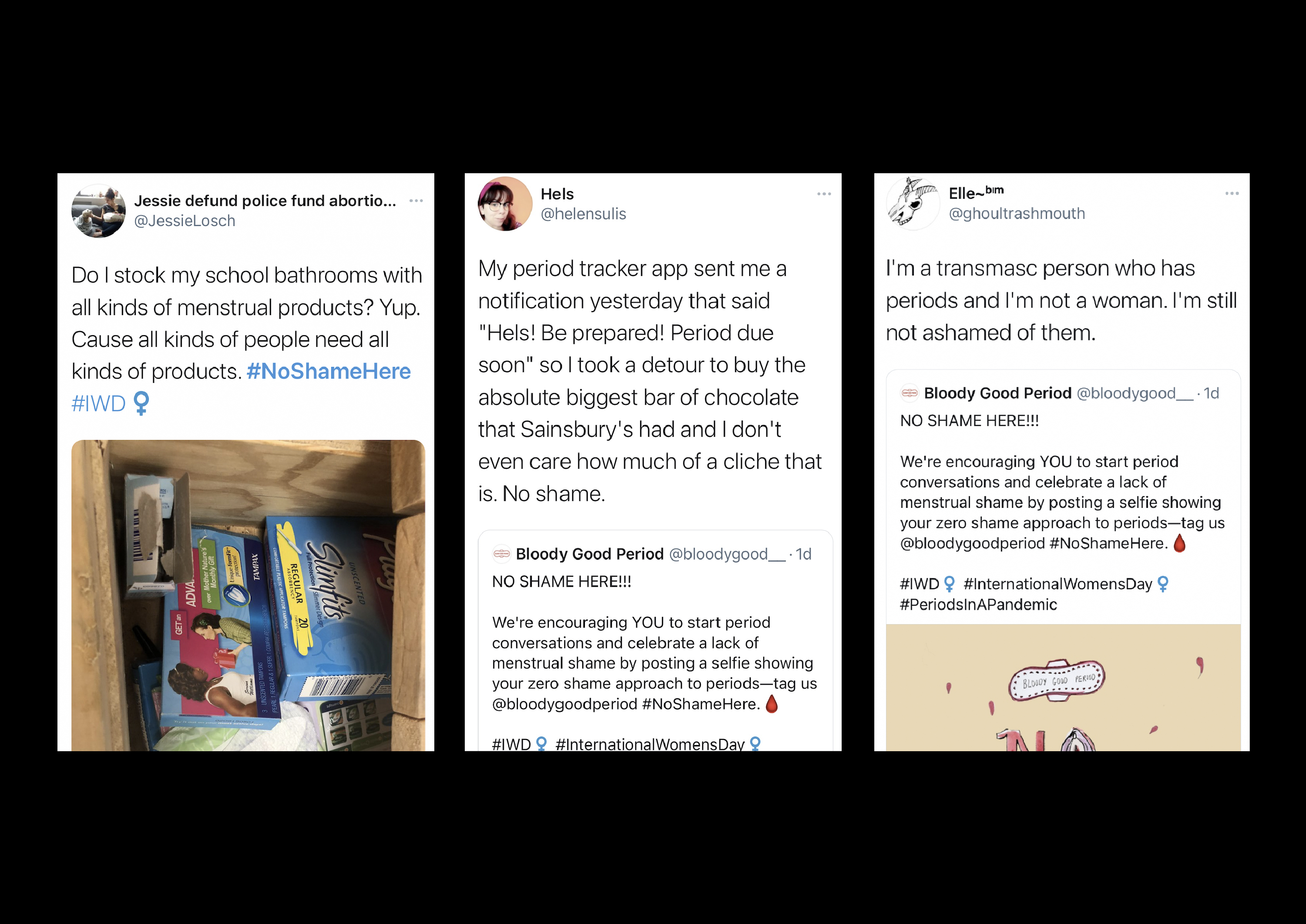This screenshot has height=924, width=1306.
Task: Open the @helensulis handle
Action: pos(584,214)
